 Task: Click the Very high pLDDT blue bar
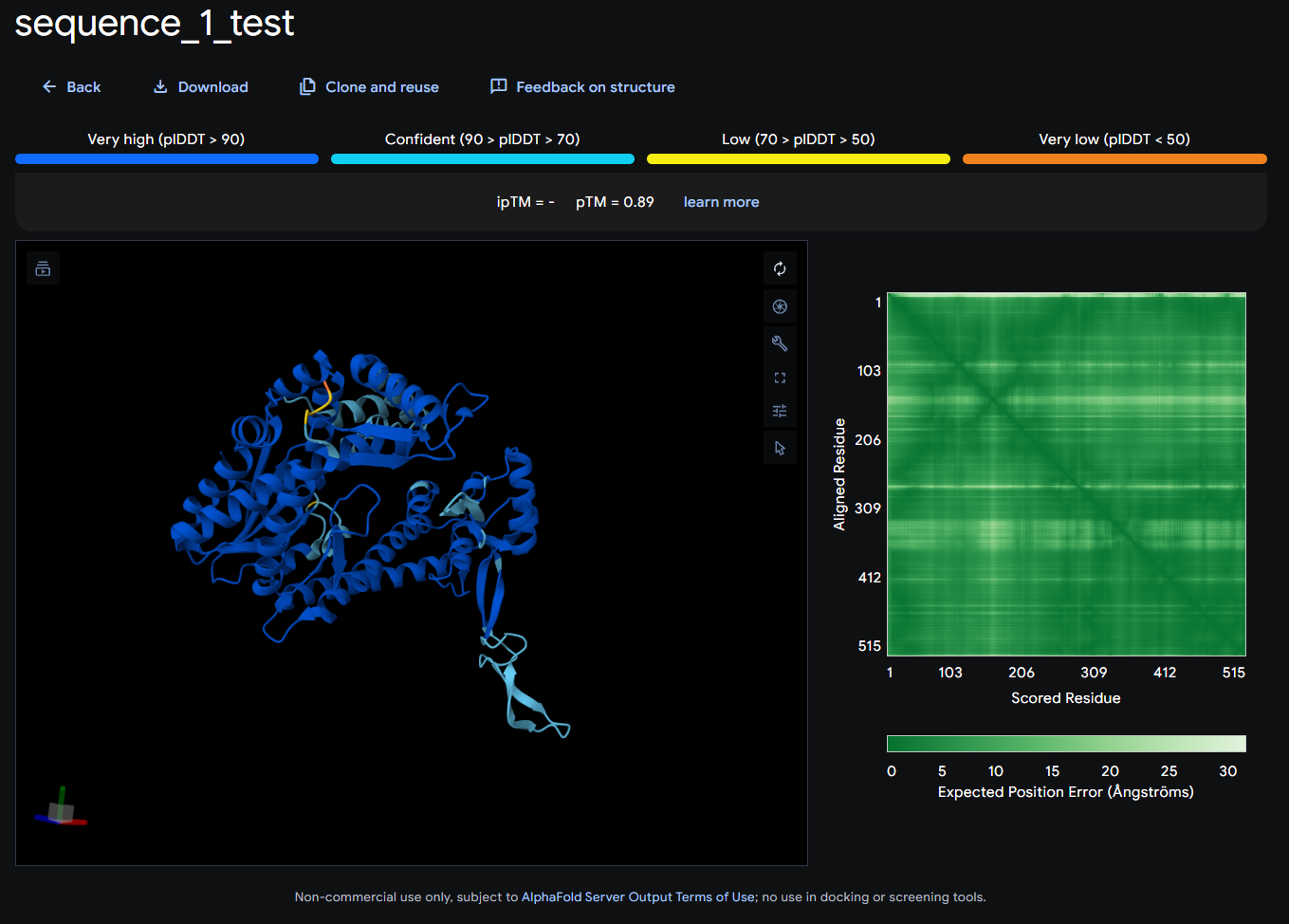point(167,159)
